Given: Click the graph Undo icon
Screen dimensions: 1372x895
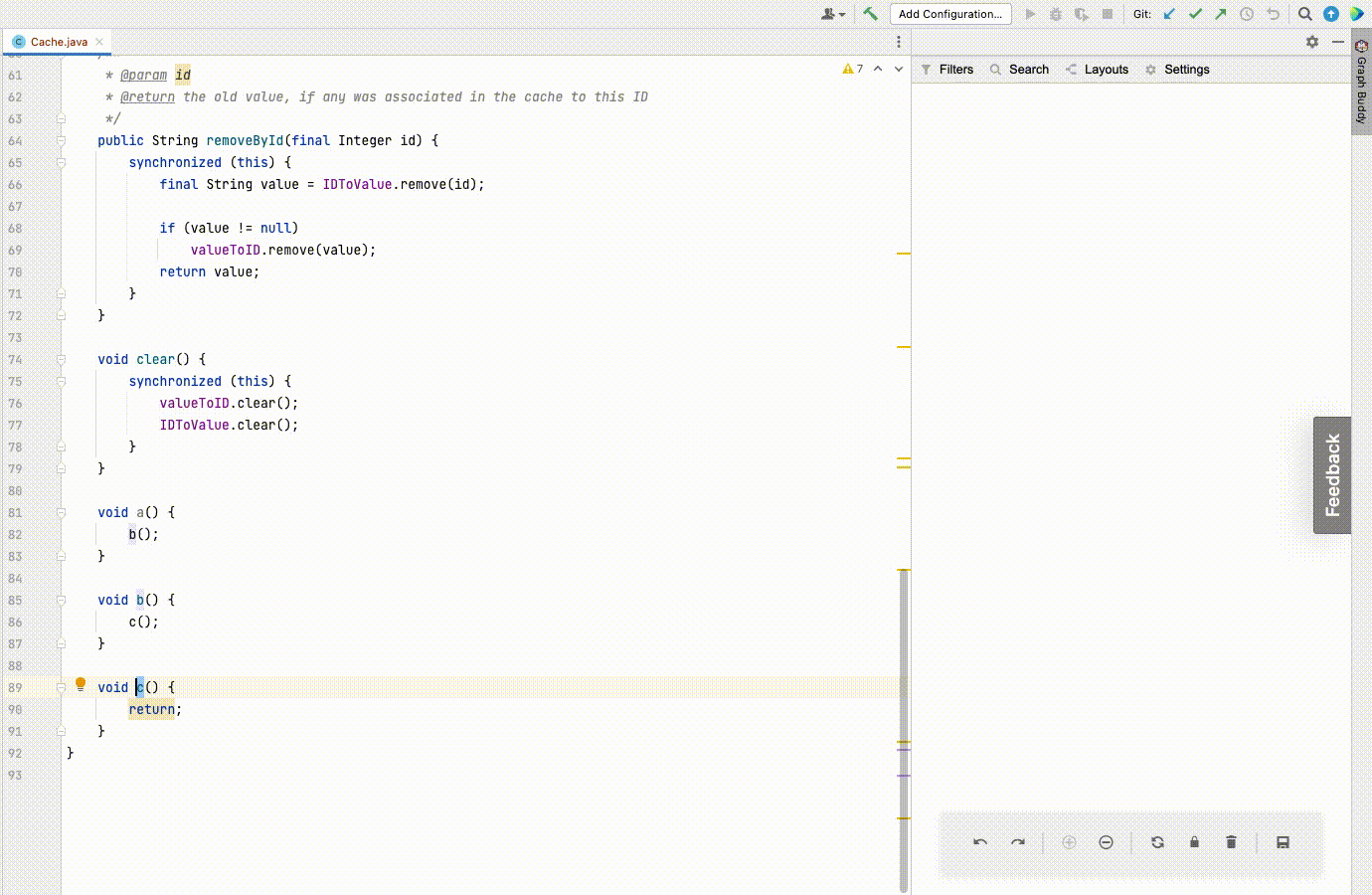Looking at the screenshot, I should 980,842.
